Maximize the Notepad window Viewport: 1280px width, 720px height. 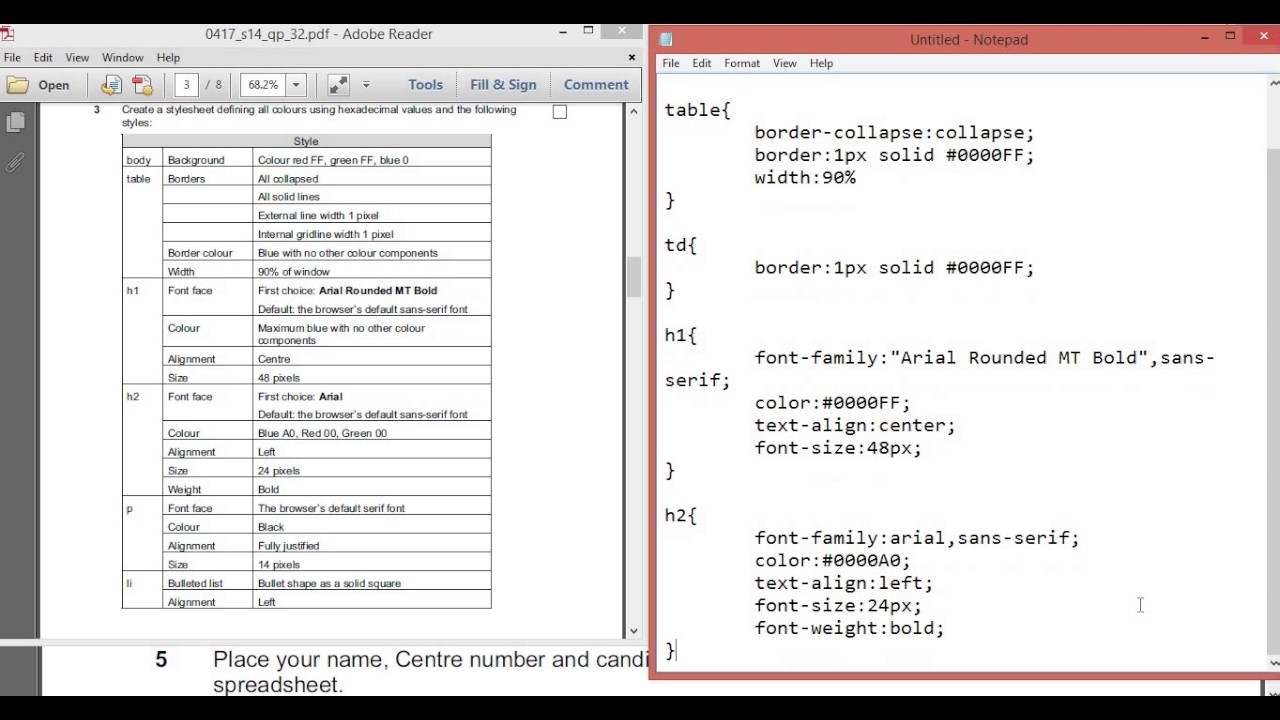[1230, 37]
